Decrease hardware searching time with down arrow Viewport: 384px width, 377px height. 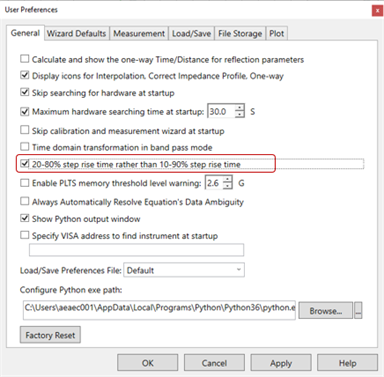pyautogui.click(x=240, y=114)
